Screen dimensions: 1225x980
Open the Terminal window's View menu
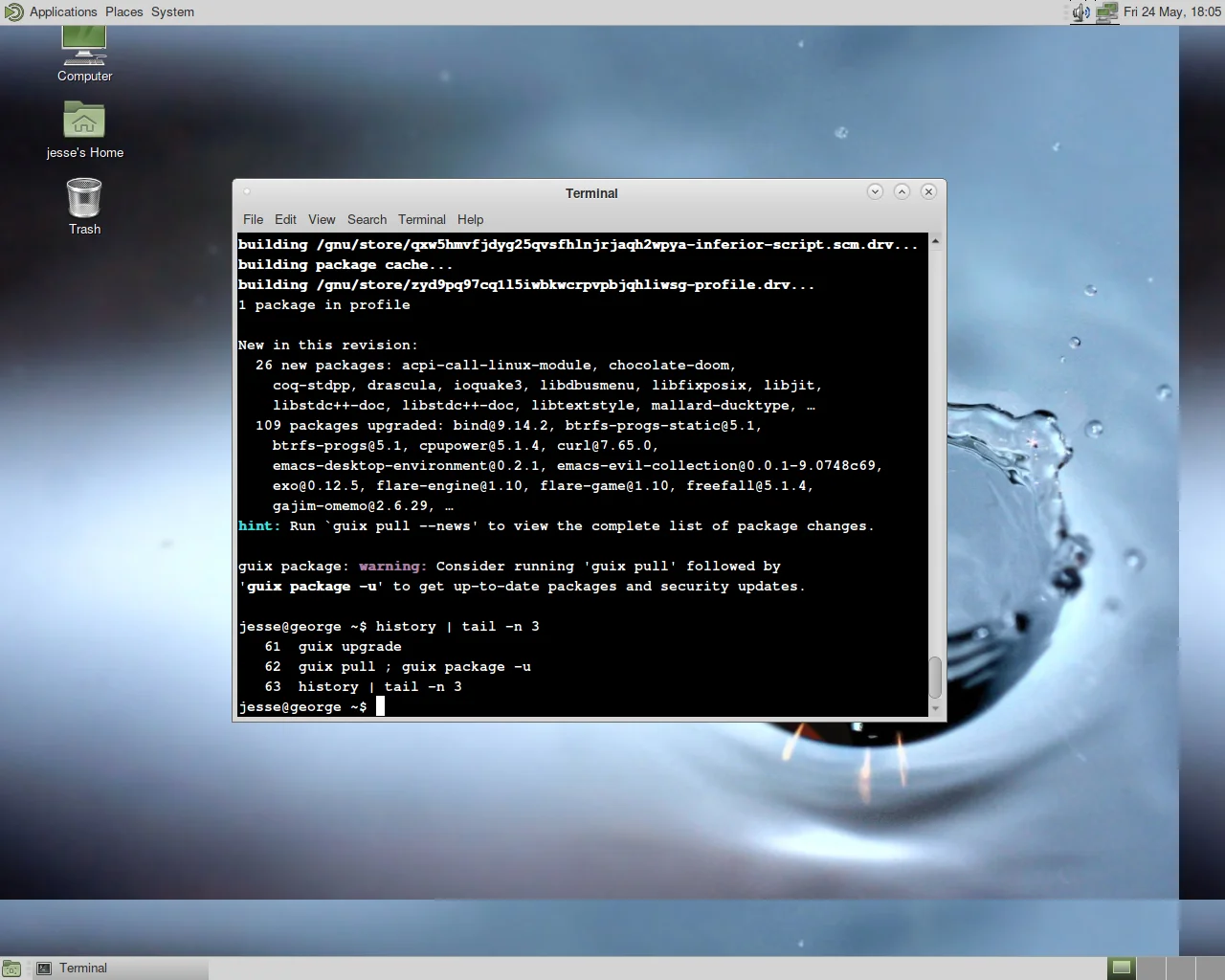point(322,219)
